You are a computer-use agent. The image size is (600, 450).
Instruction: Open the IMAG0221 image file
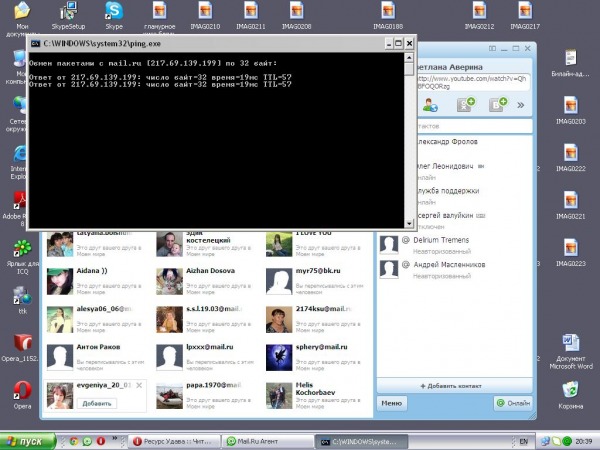(x=571, y=205)
